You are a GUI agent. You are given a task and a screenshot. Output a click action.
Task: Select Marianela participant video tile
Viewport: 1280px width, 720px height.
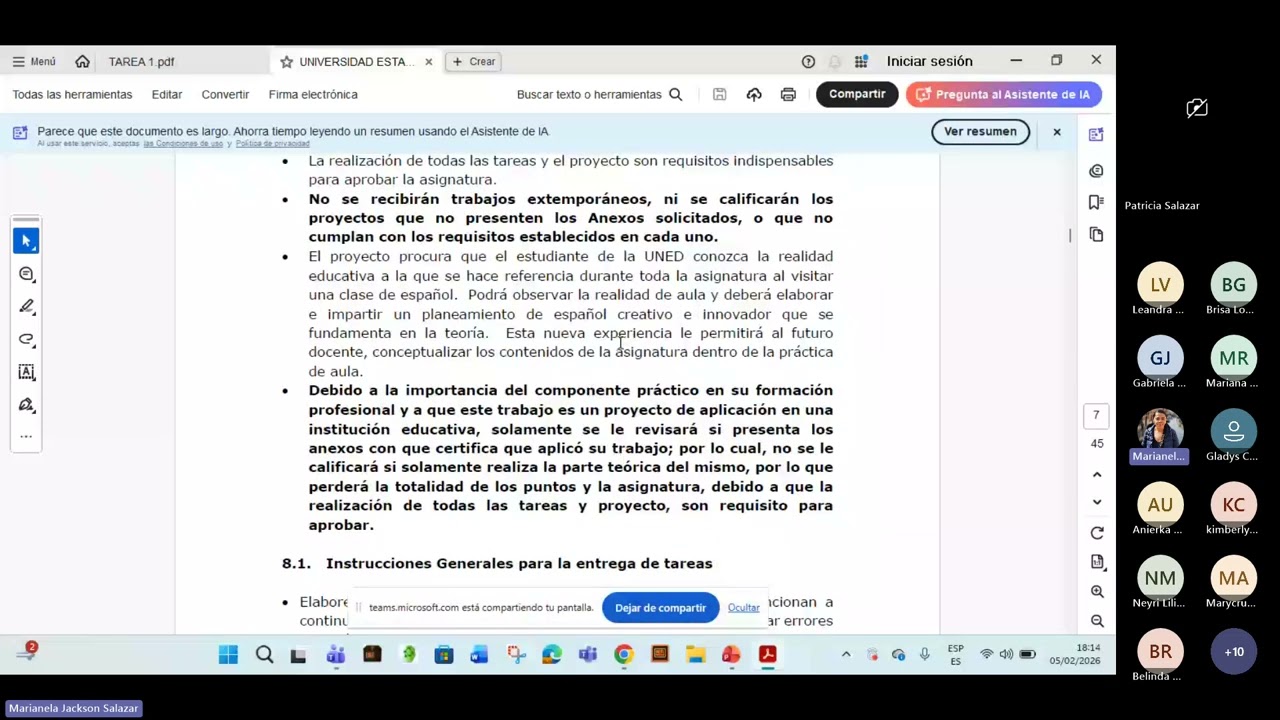point(1160,436)
